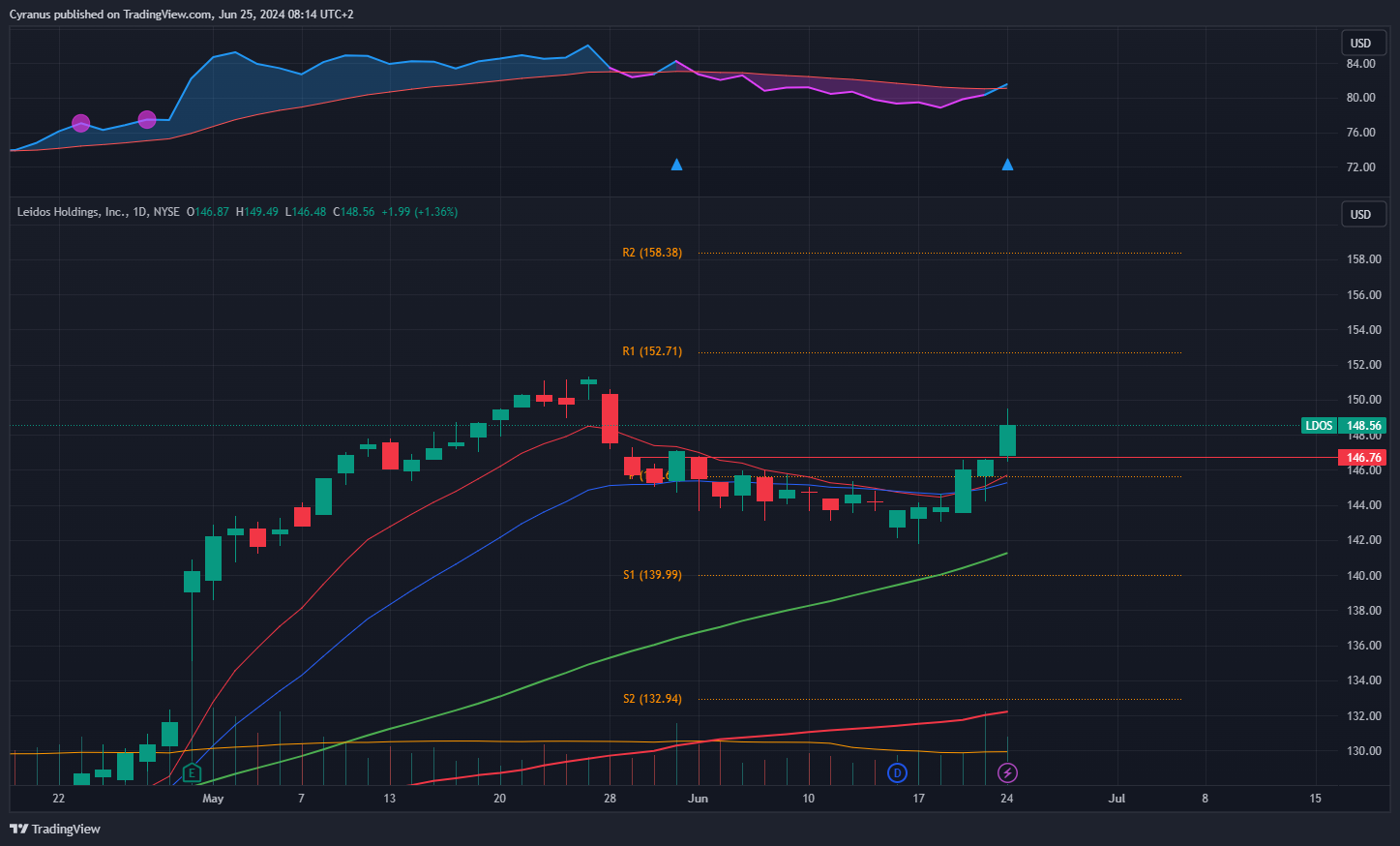Image resolution: width=1400 pixels, height=846 pixels.
Task: Click the May label on time axis
Action: pyautogui.click(x=213, y=799)
